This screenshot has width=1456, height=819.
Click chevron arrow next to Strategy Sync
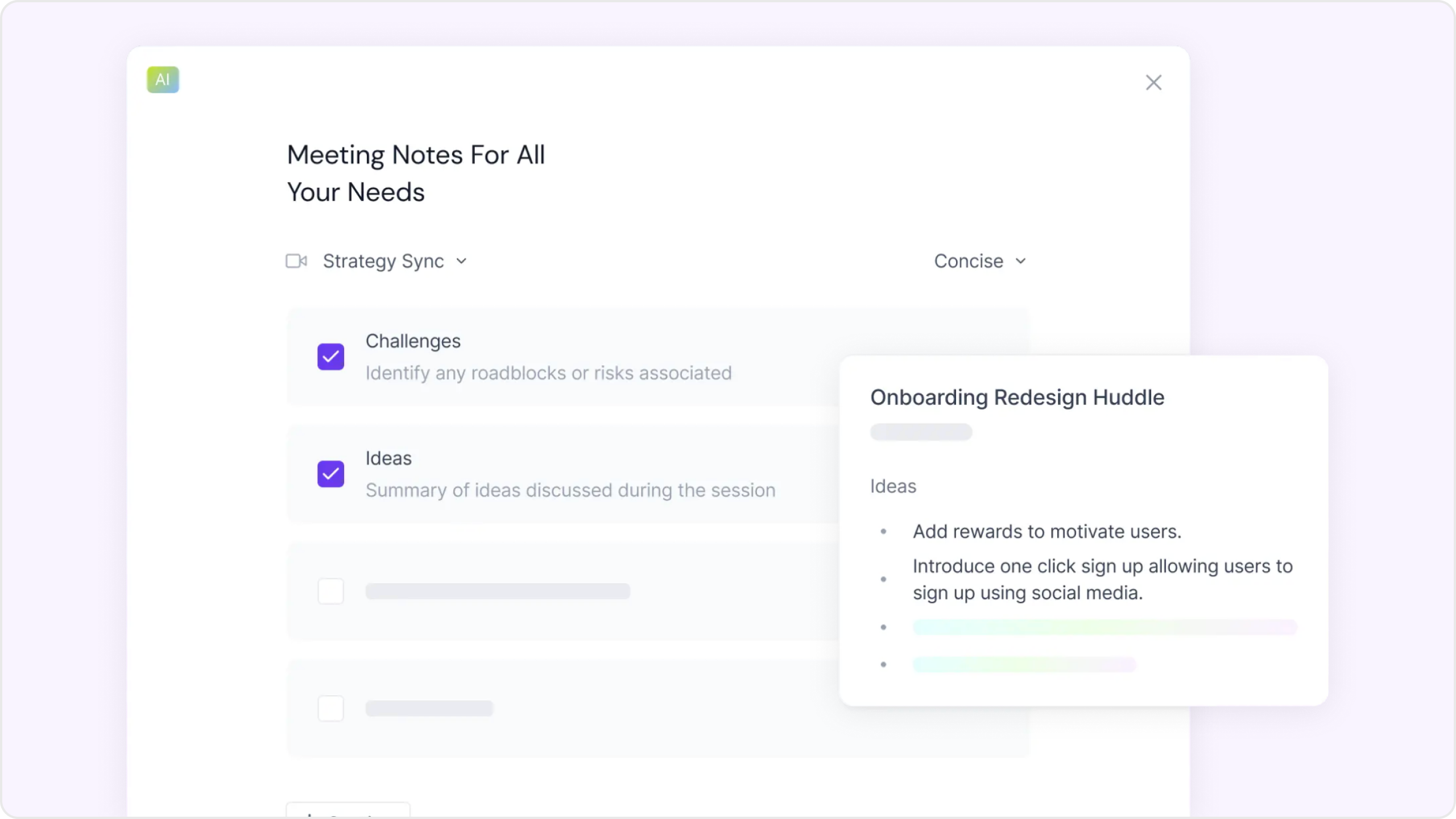point(461,261)
